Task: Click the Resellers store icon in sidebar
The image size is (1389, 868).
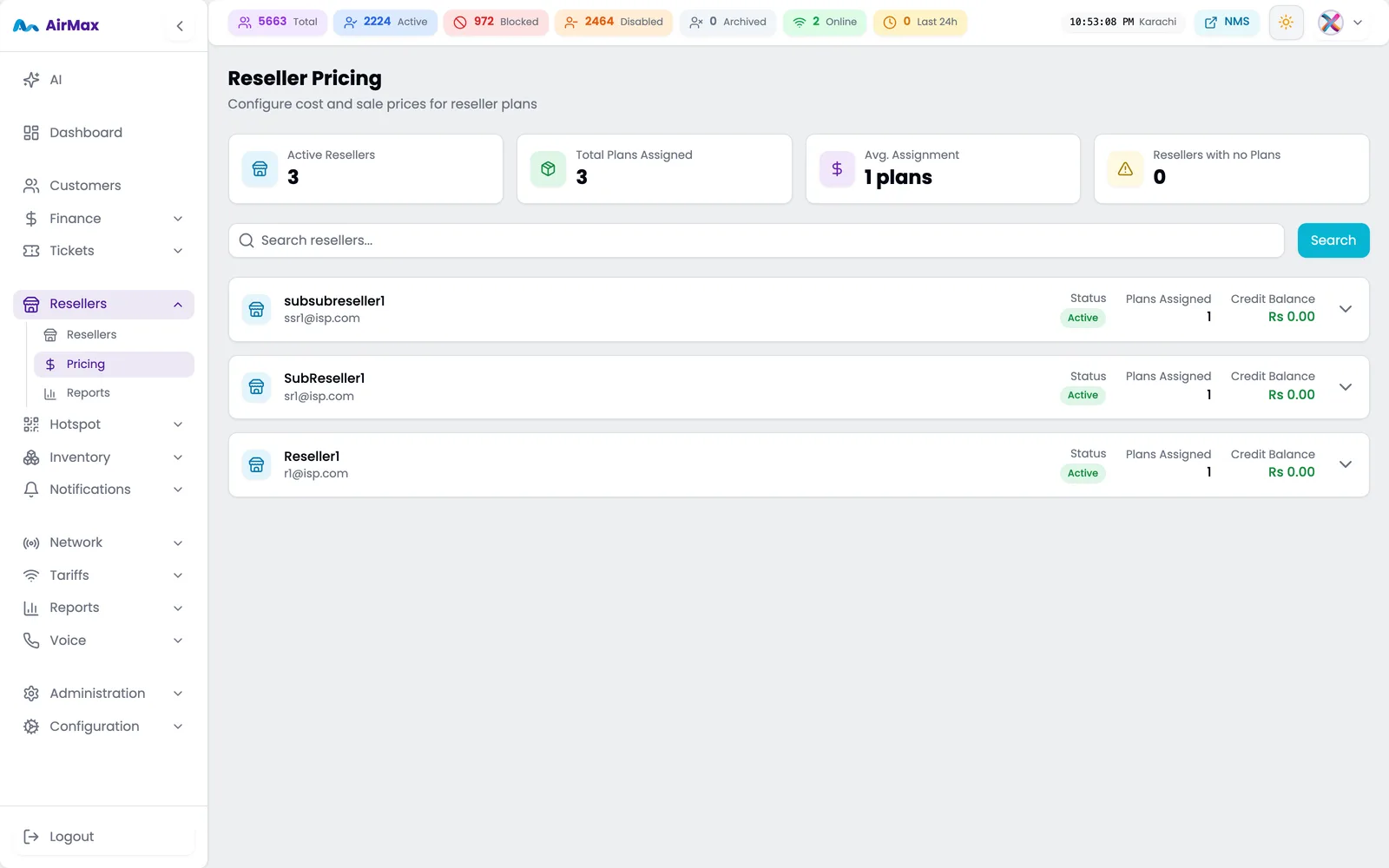Action: coord(31,304)
